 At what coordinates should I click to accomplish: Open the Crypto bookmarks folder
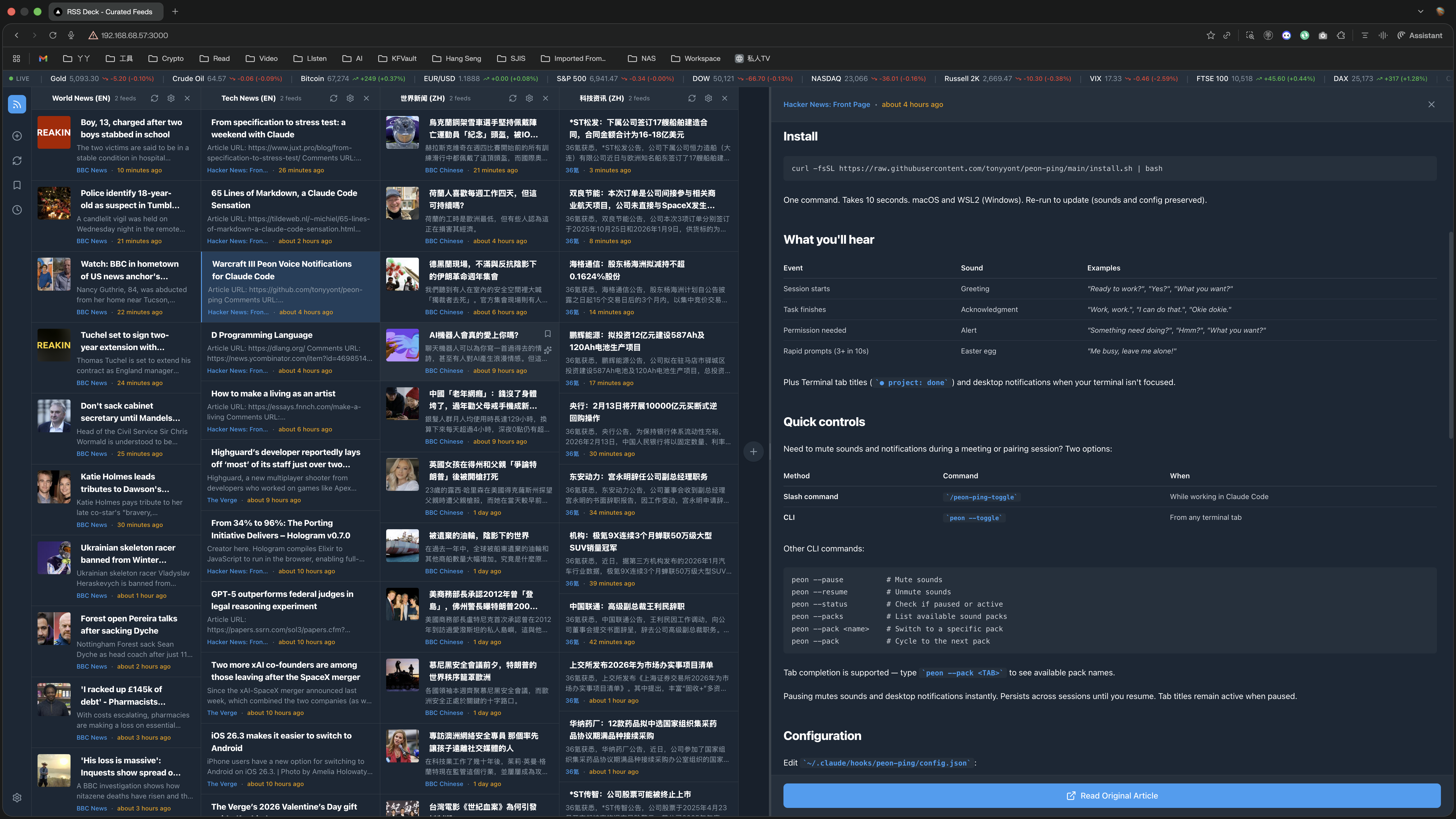pyautogui.click(x=166, y=58)
